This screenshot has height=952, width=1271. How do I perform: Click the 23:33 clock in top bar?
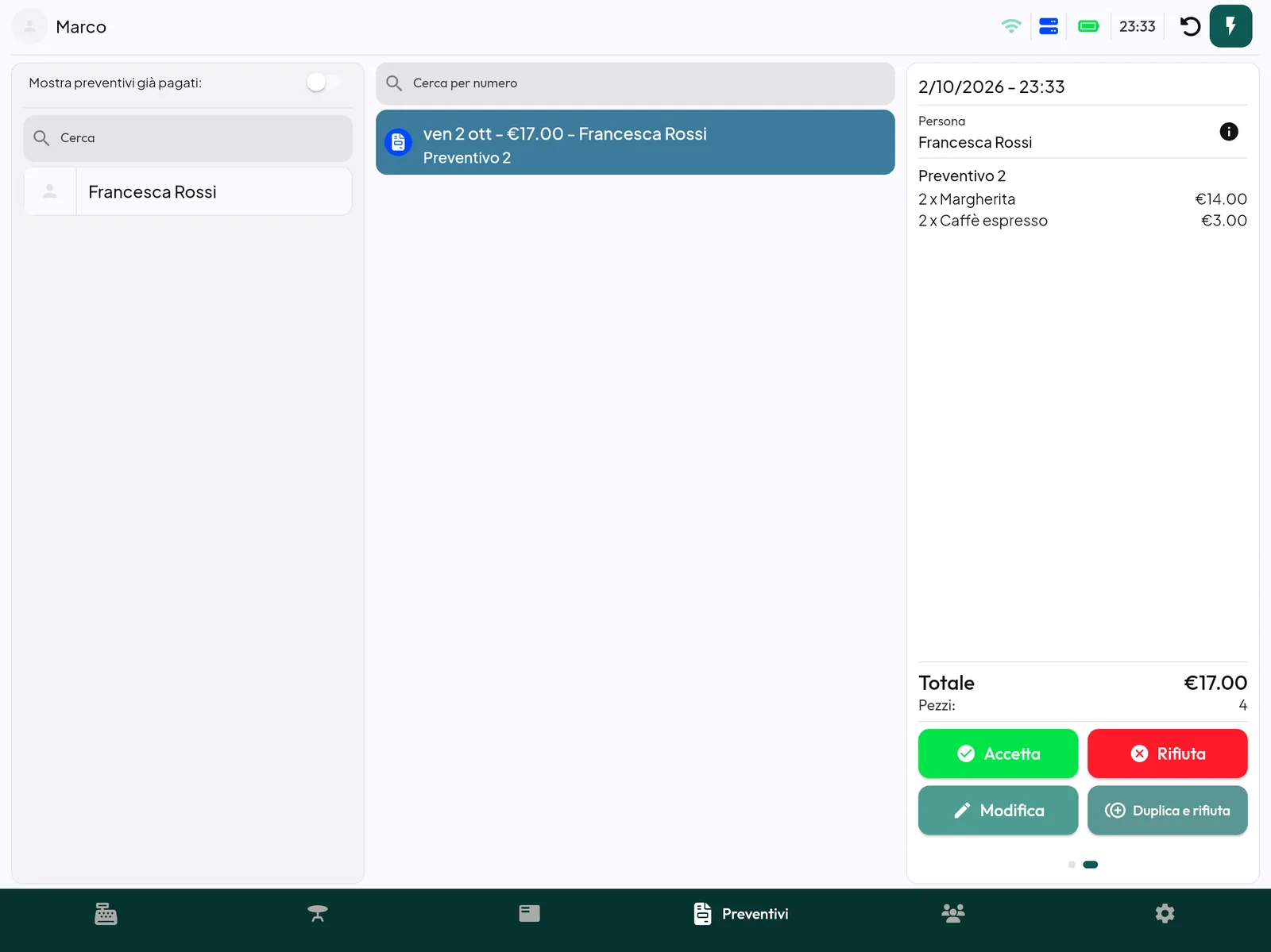(1137, 26)
